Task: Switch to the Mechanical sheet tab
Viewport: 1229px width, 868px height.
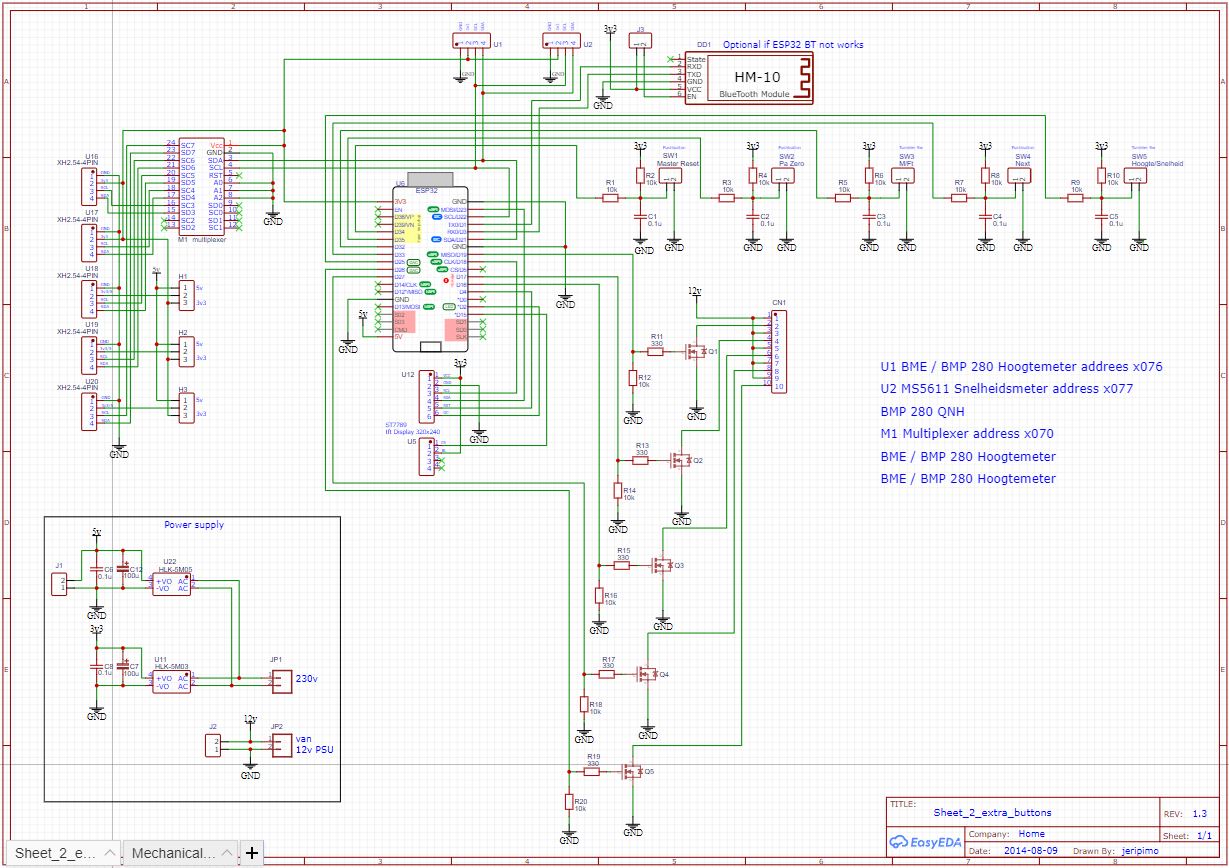Action: point(175,852)
